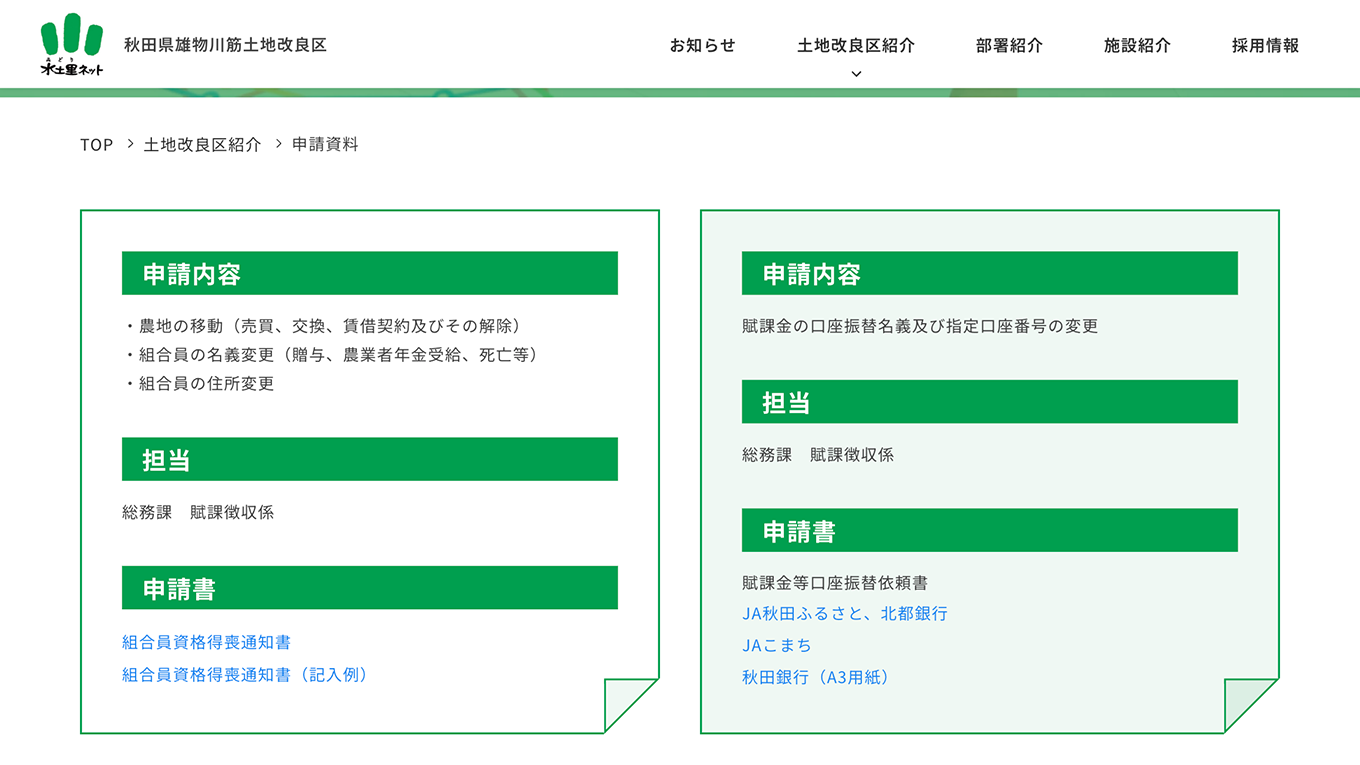Go to TOP via breadcrumb
This screenshot has width=1360, height=765.
96,145
